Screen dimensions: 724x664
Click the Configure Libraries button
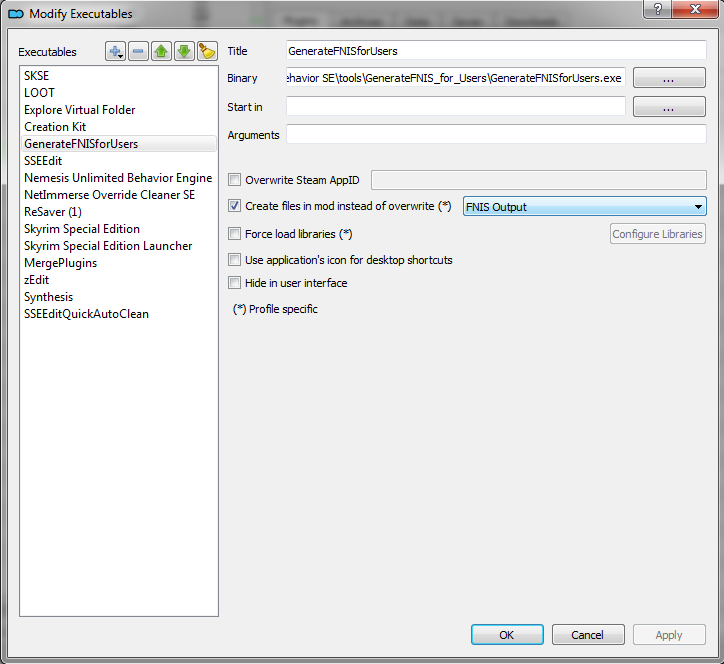658,234
